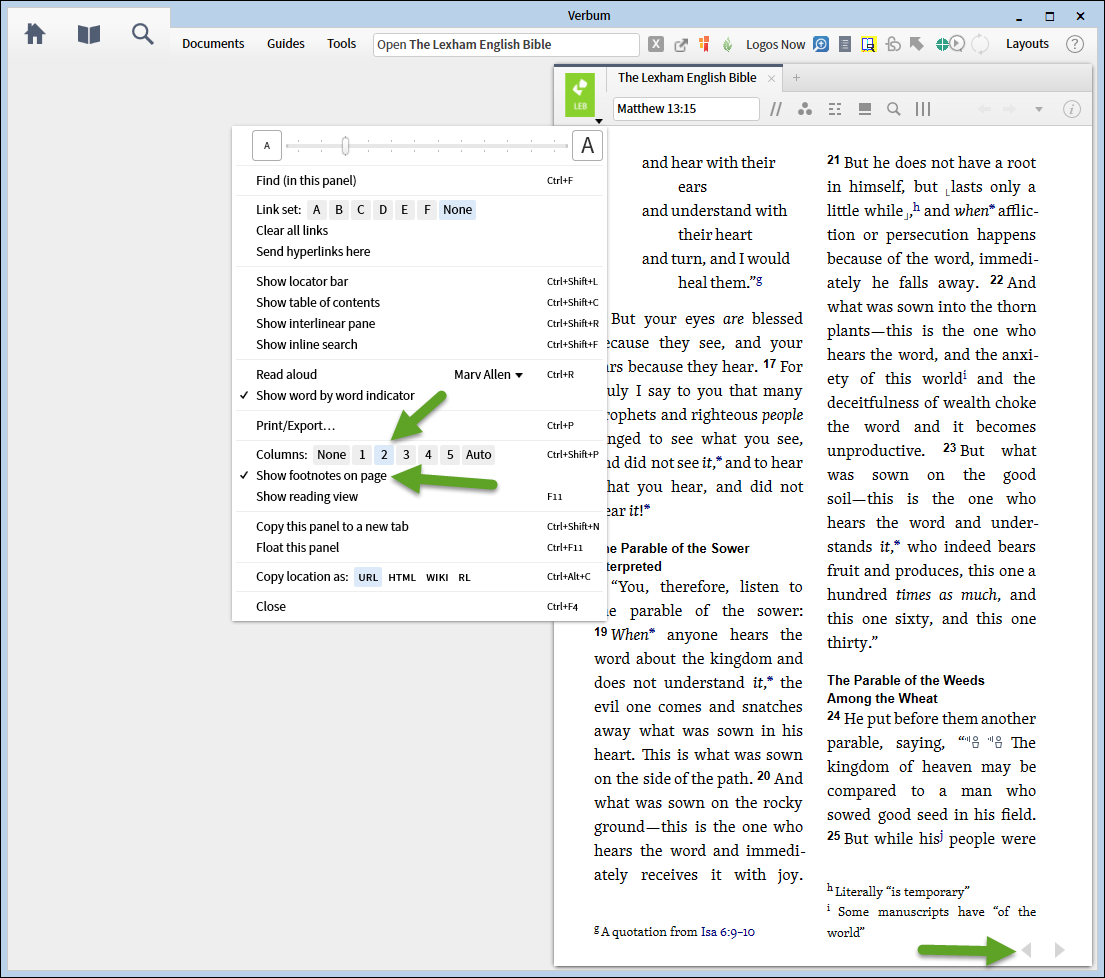Click the small A decrease font button
The image size is (1105, 978).
pyautogui.click(x=267, y=146)
